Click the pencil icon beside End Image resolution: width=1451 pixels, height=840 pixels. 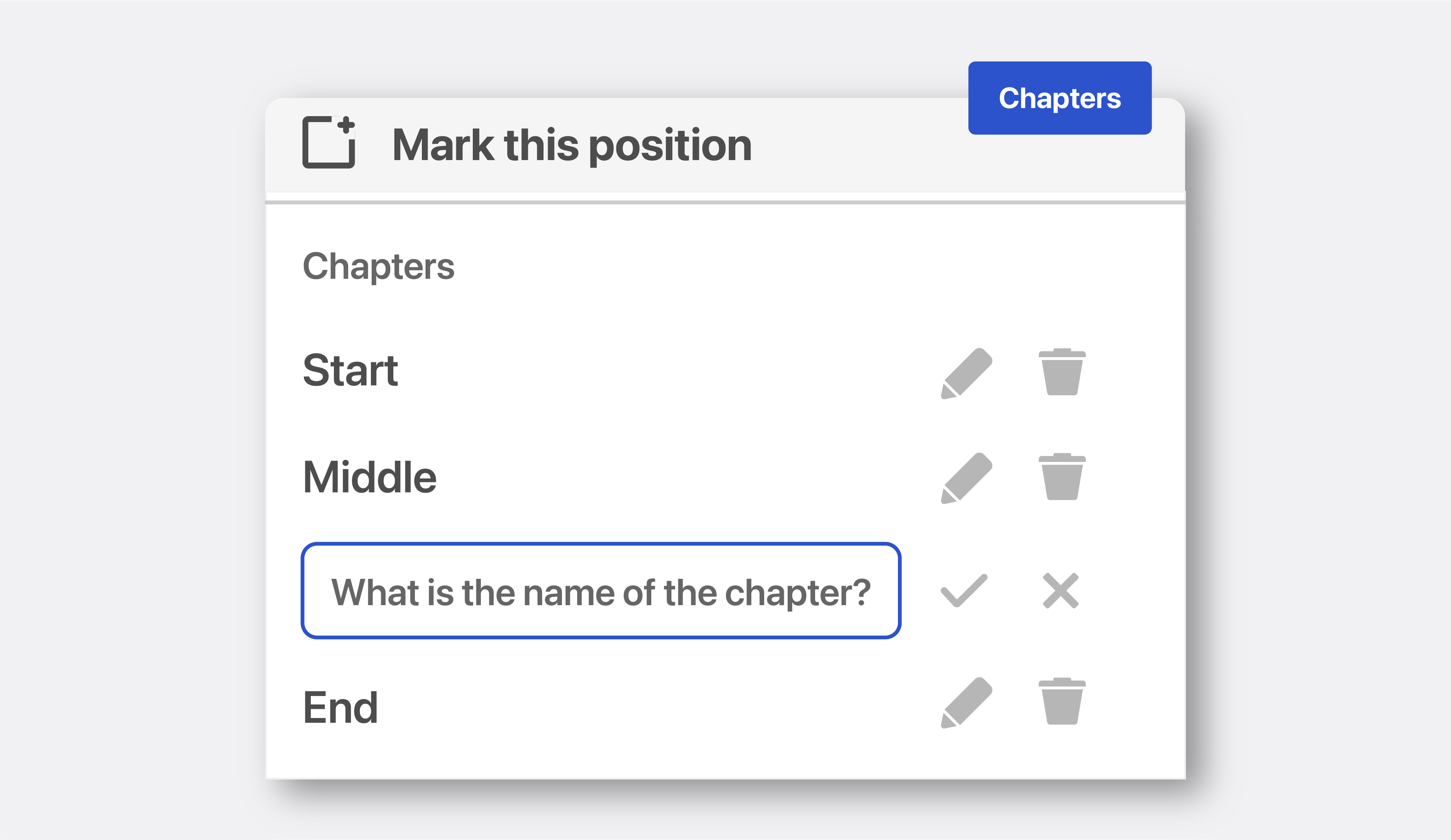[x=966, y=702]
